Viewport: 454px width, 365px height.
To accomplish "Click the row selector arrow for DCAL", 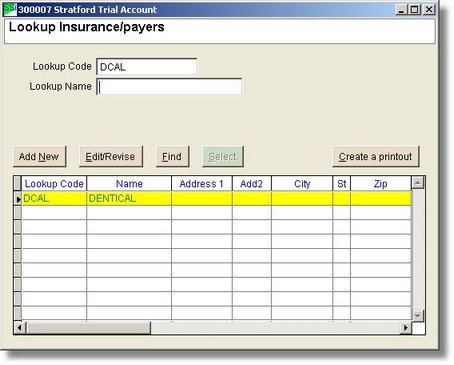I will 18,199.
